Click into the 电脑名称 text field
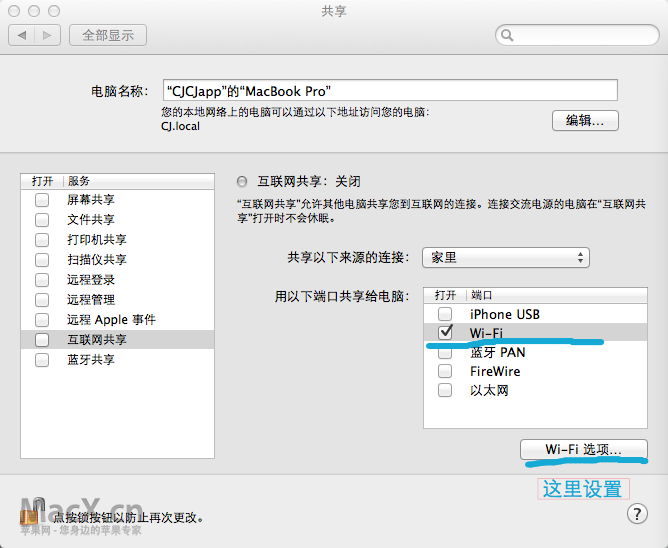 (x=390, y=90)
